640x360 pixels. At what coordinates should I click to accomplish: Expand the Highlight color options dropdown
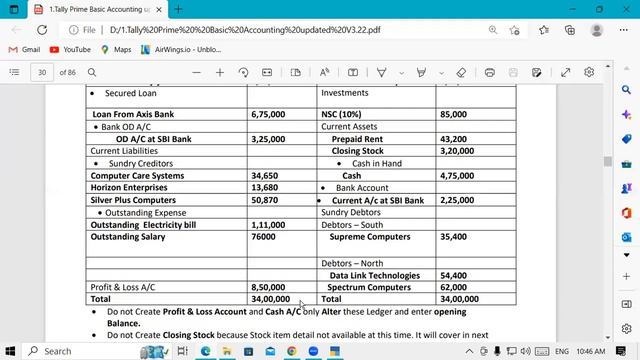[x=441, y=73]
